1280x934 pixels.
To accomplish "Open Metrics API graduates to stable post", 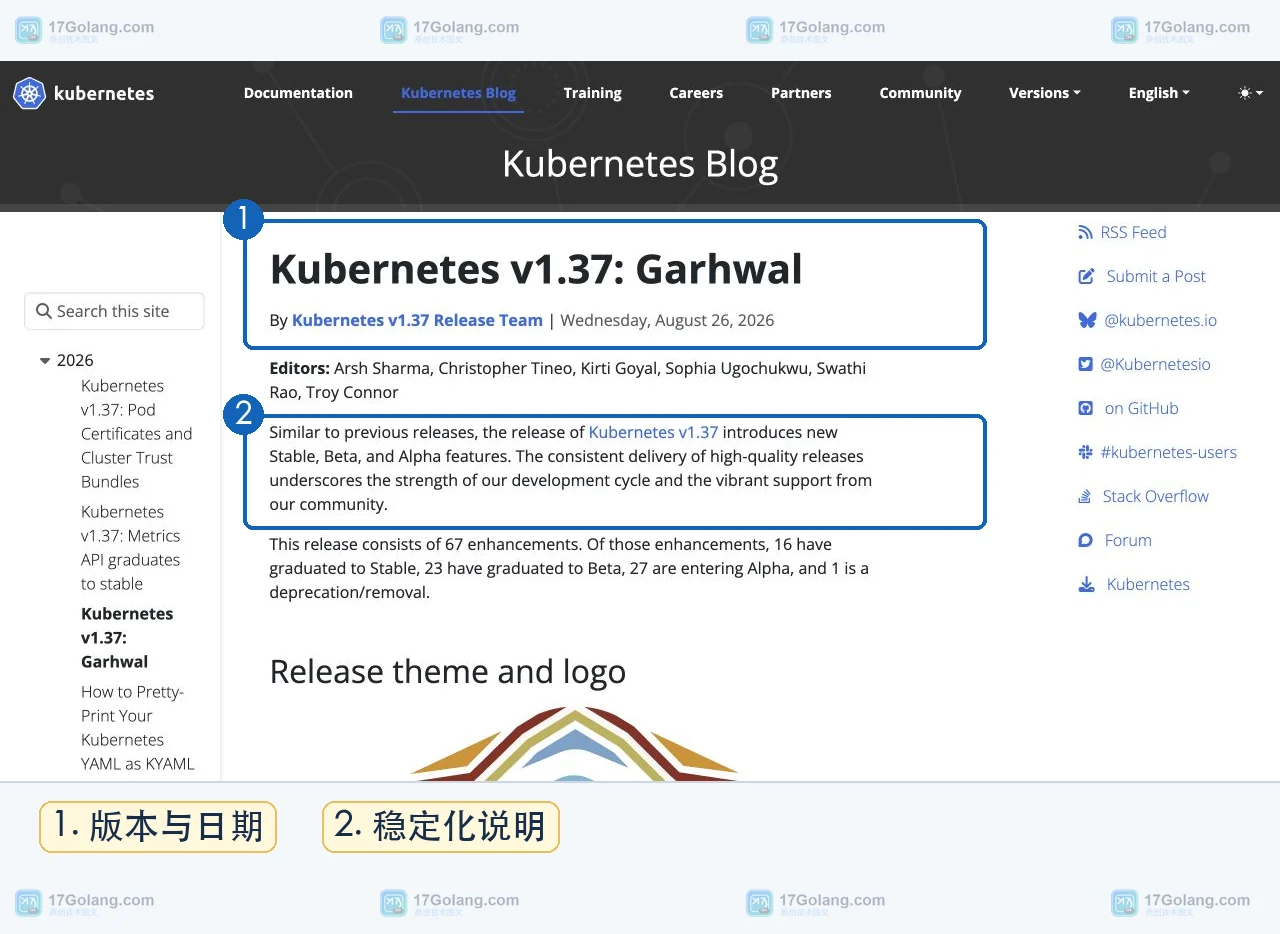I will [131, 547].
